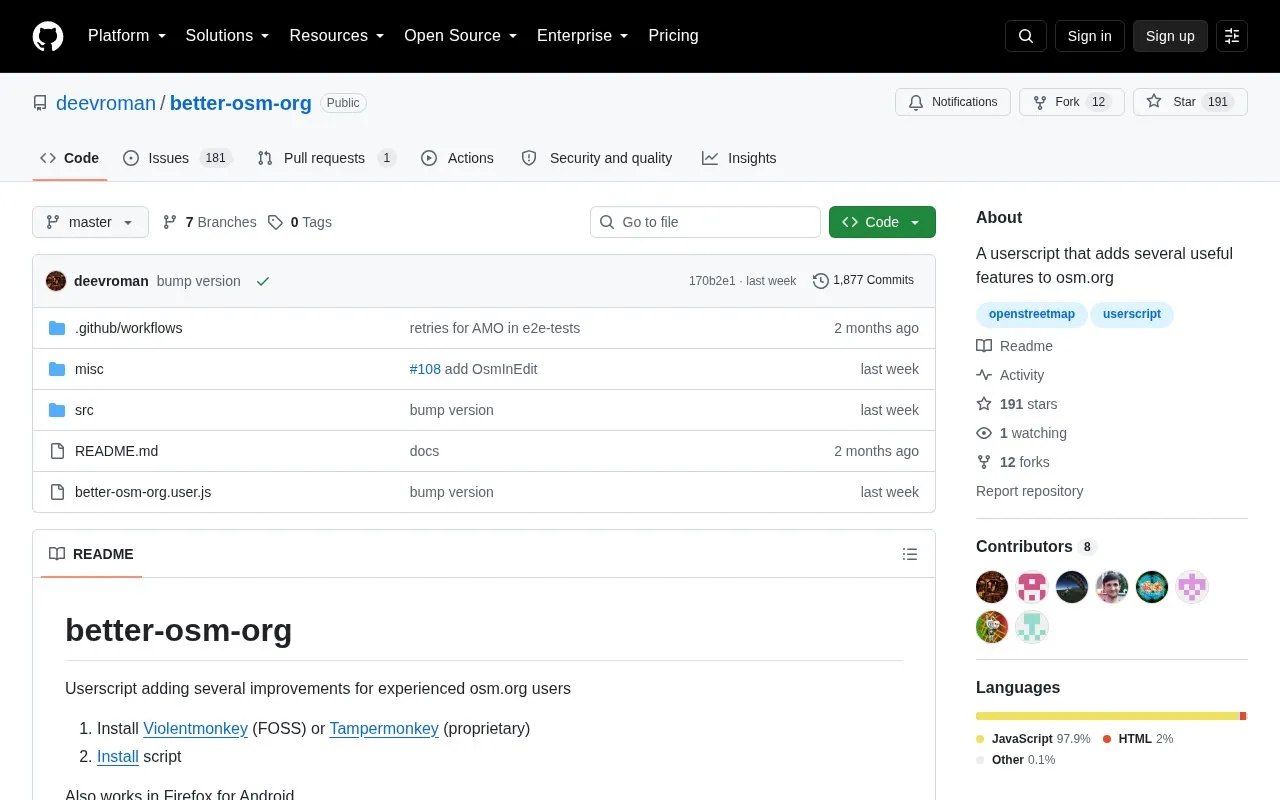Click the watching eye icon

(984, 433)
